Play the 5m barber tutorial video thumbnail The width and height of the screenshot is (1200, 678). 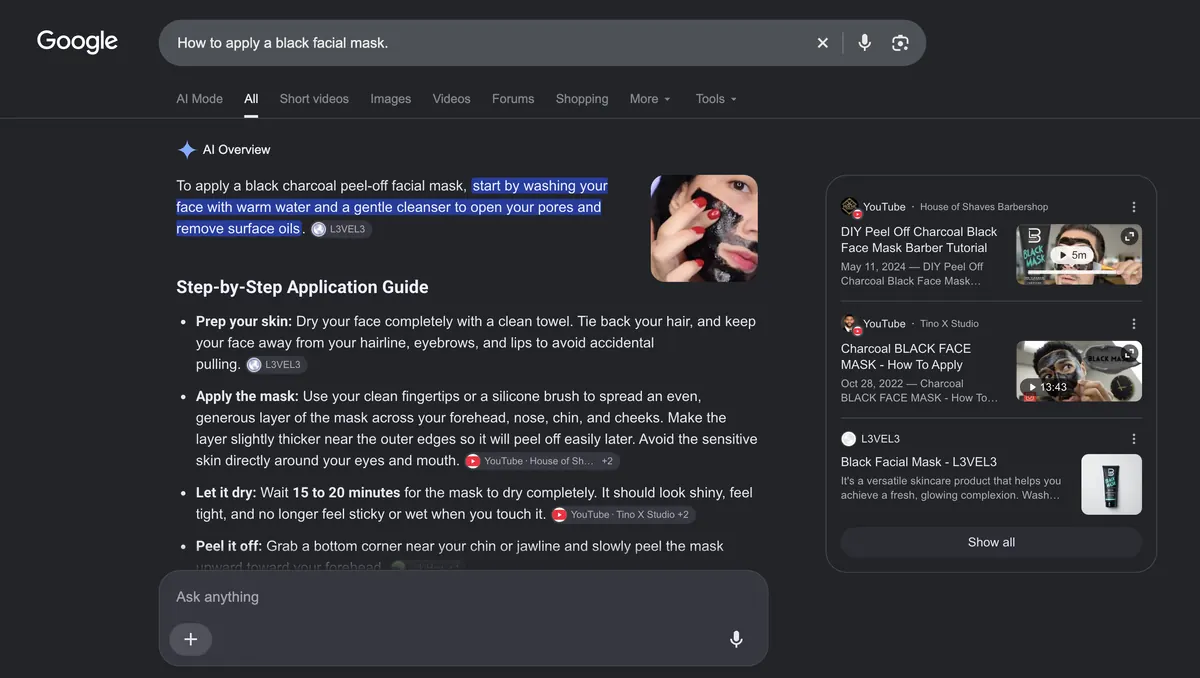(x=1079, y=254)
